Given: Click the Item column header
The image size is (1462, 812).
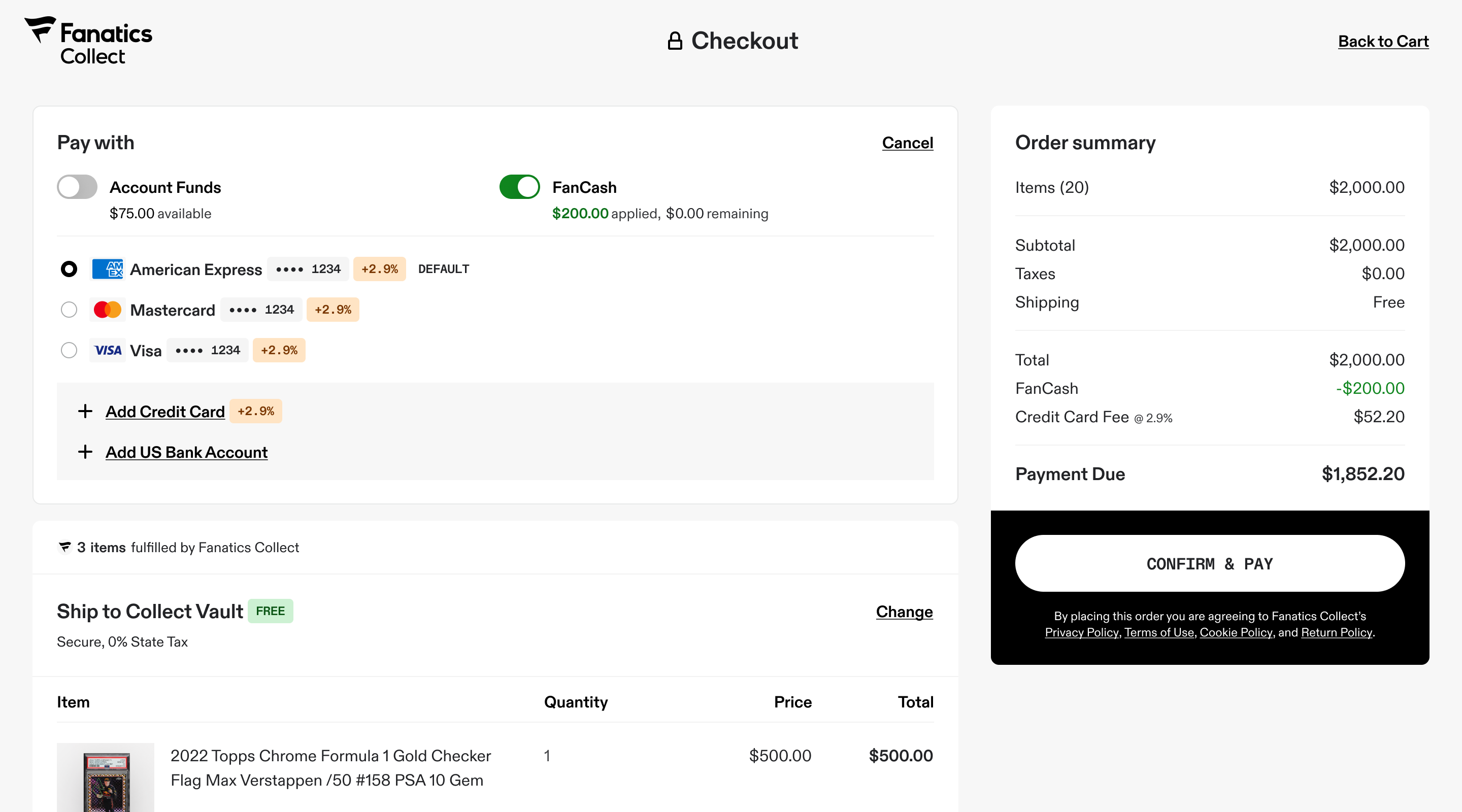Looking at the screenshot, I should [73, 702].
